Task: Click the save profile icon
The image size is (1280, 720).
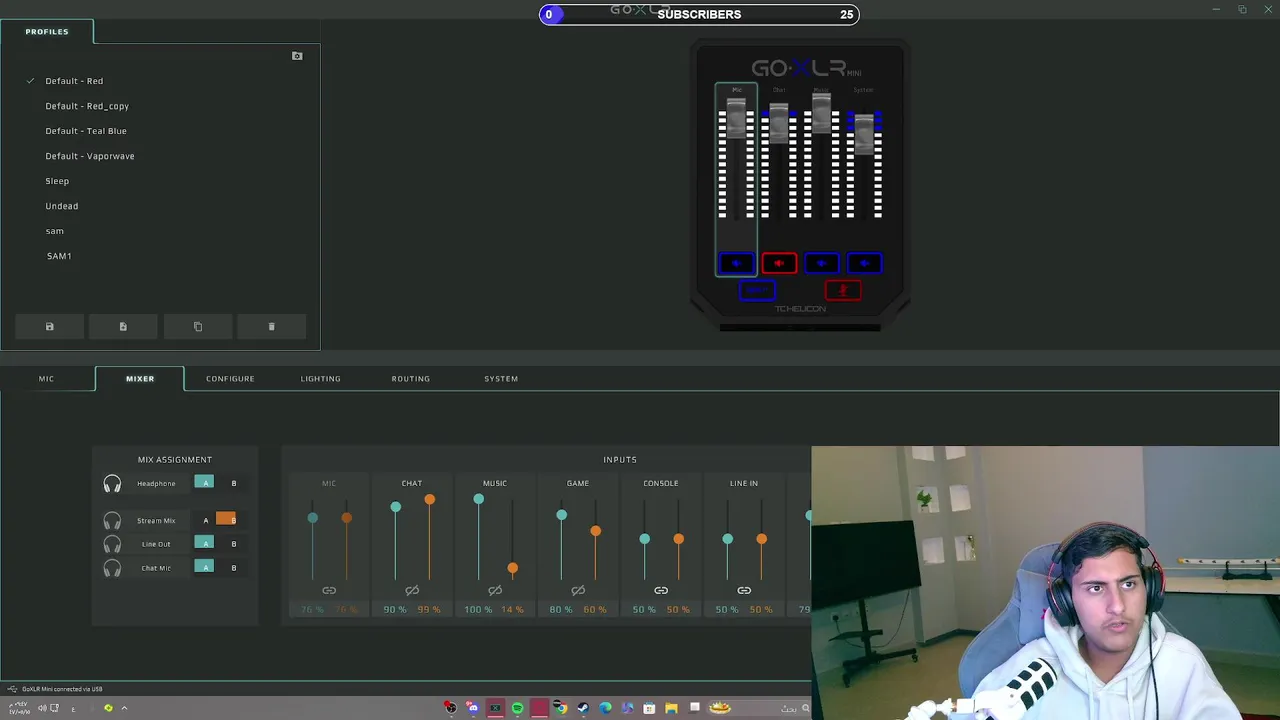Action: point(49,327)
